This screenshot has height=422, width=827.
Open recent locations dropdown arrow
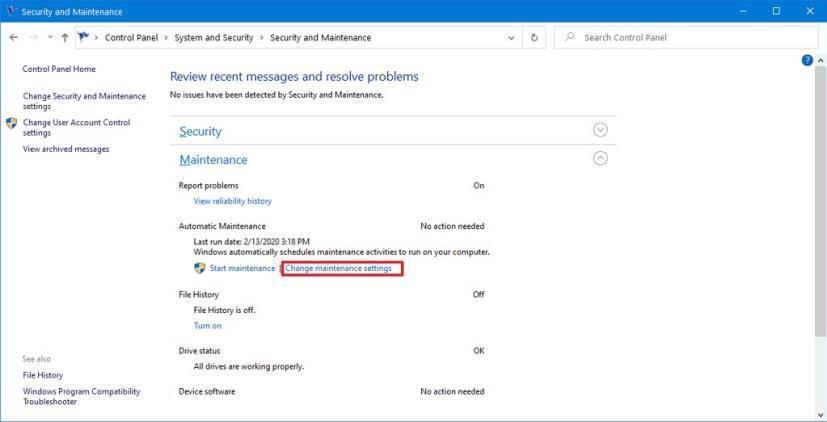[50, 37]
